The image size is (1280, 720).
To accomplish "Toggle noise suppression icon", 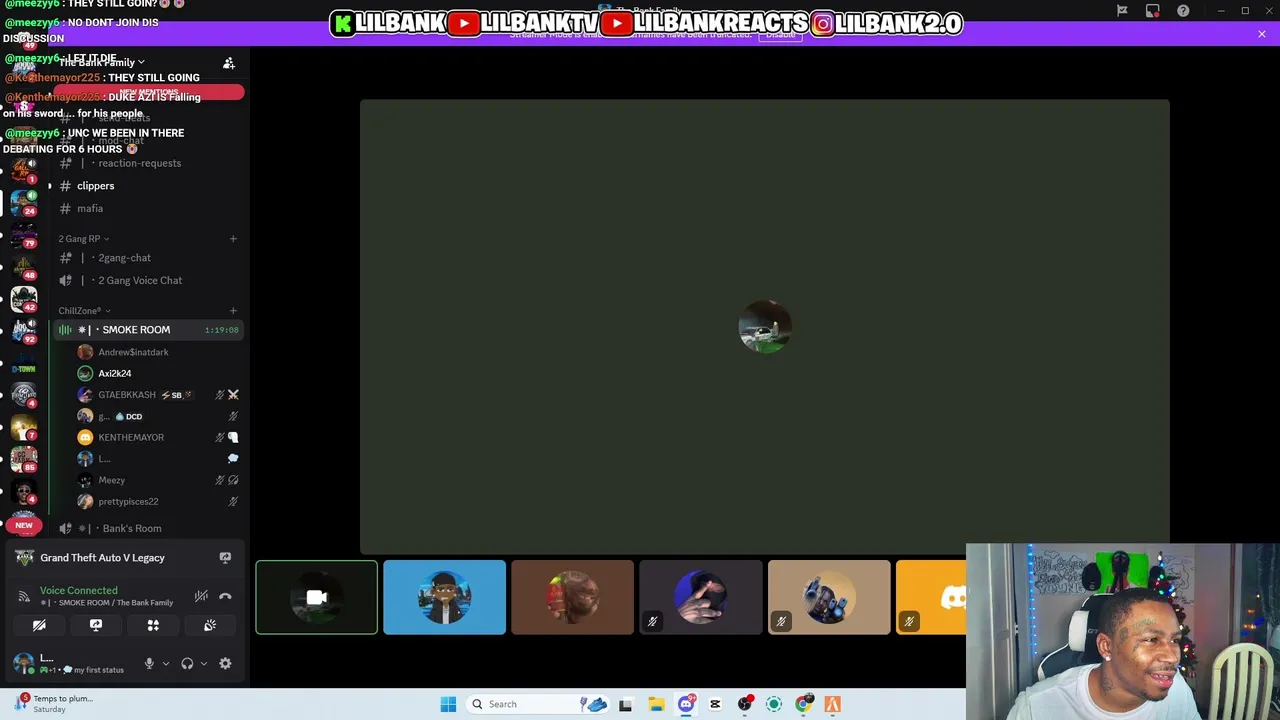I will pos(201,596).
